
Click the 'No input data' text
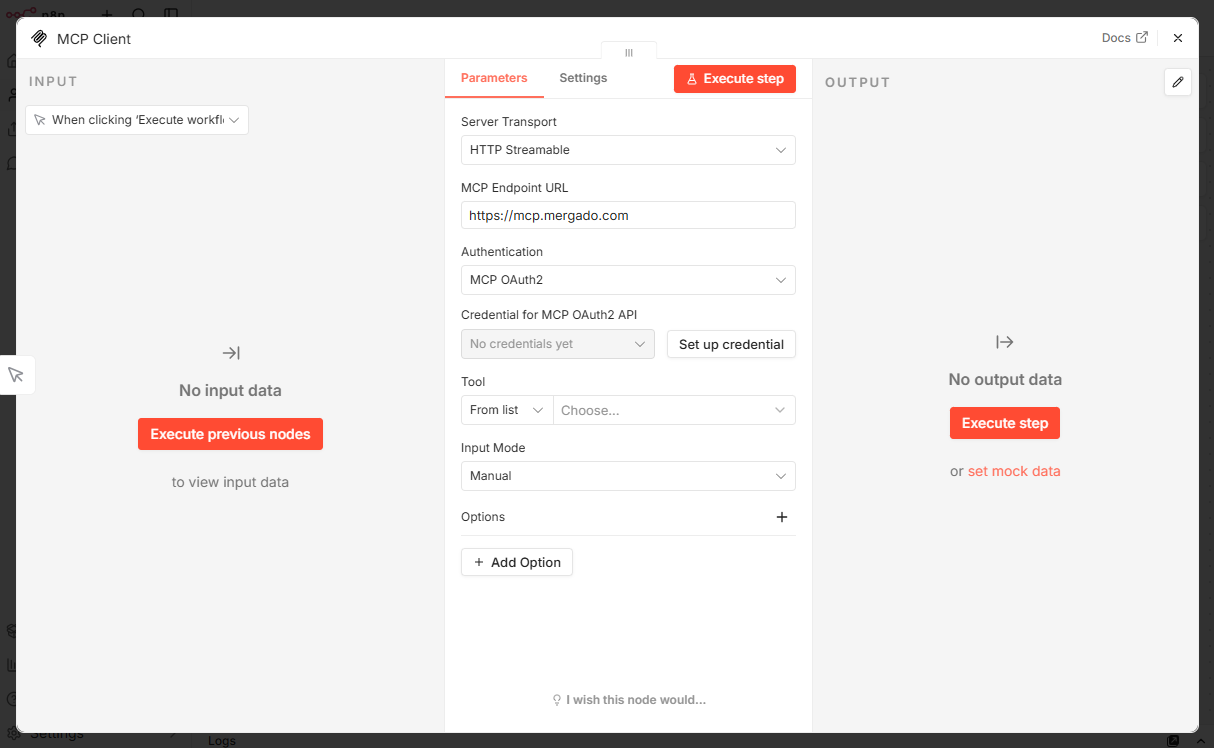pyautogui.click(x=230, y=391)
